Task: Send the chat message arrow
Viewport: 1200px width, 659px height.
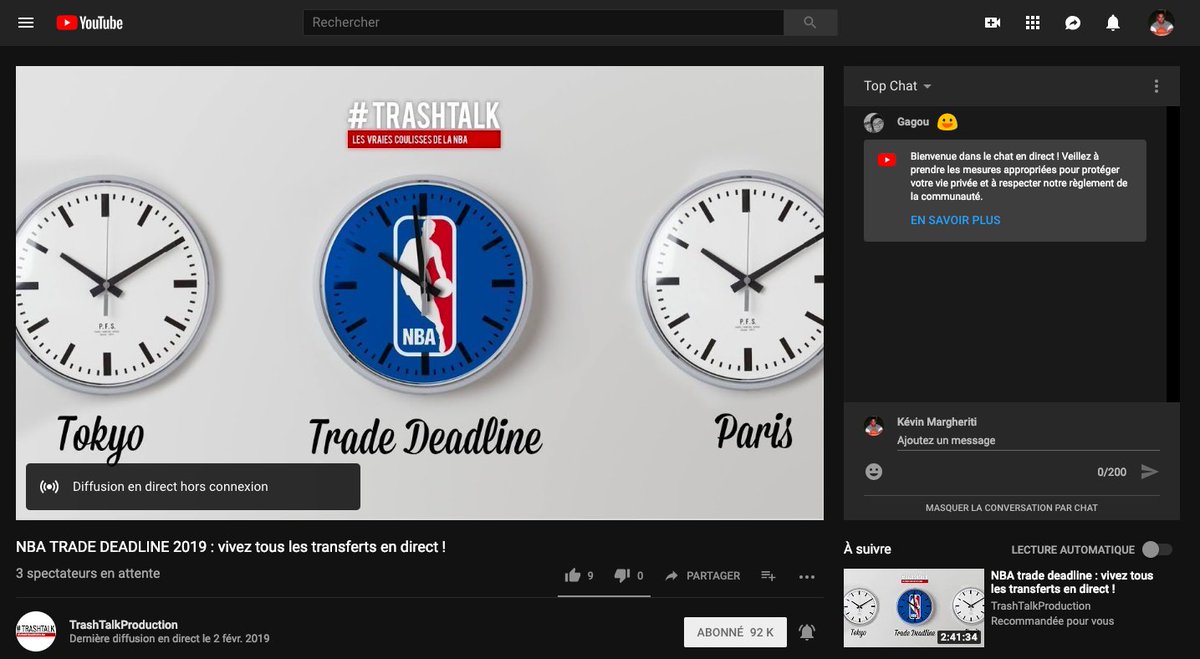Action: [1150, 471]
